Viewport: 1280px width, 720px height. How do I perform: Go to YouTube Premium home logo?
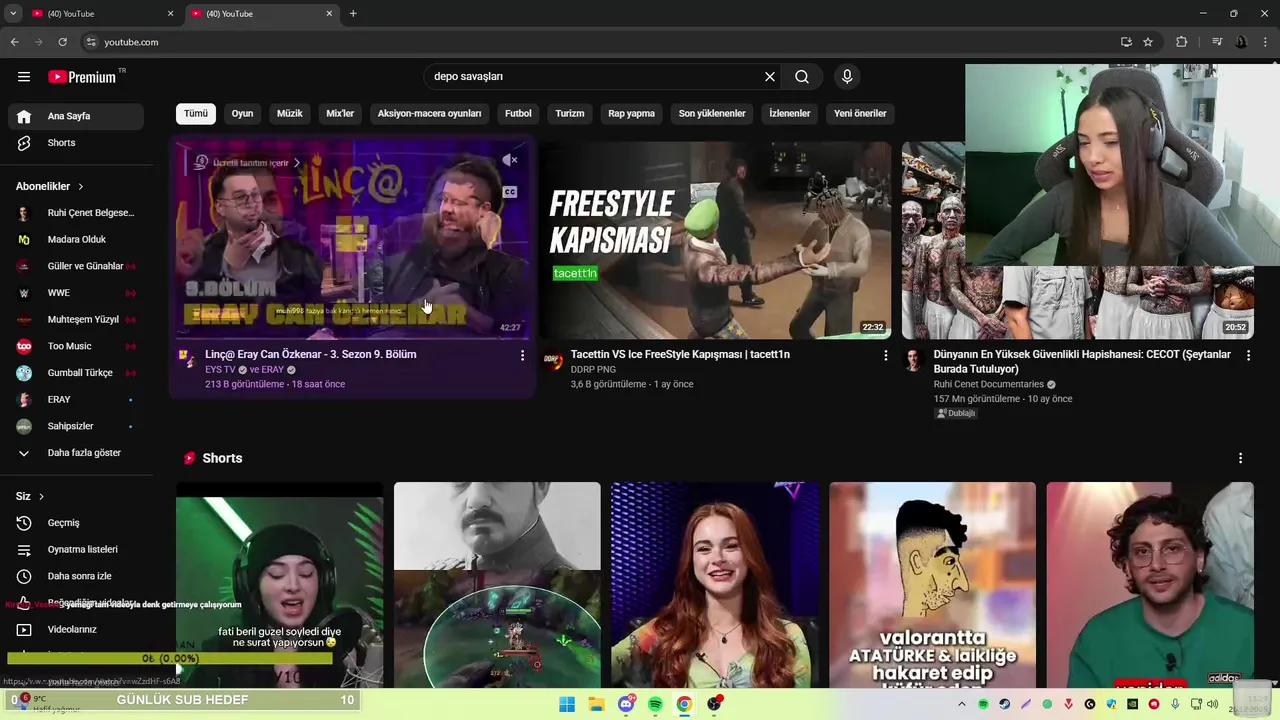coord(82,77)
